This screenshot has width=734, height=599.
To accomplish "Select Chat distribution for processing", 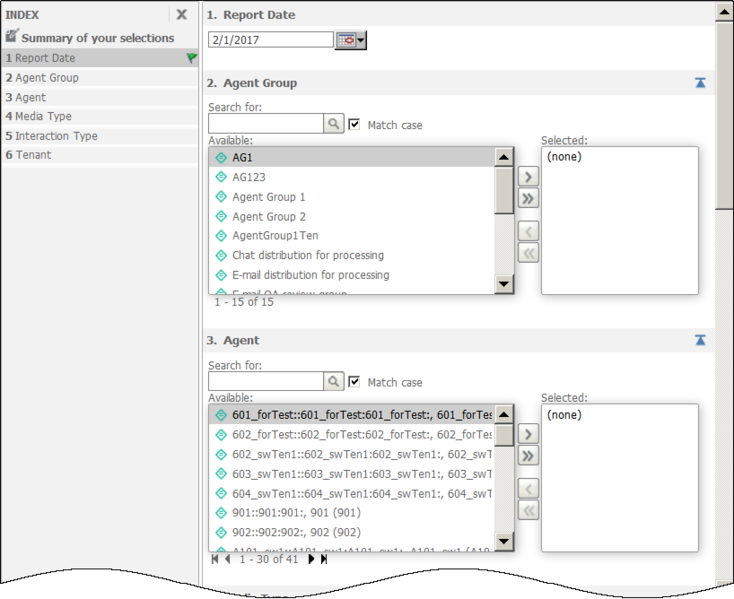I will [352, 255].
